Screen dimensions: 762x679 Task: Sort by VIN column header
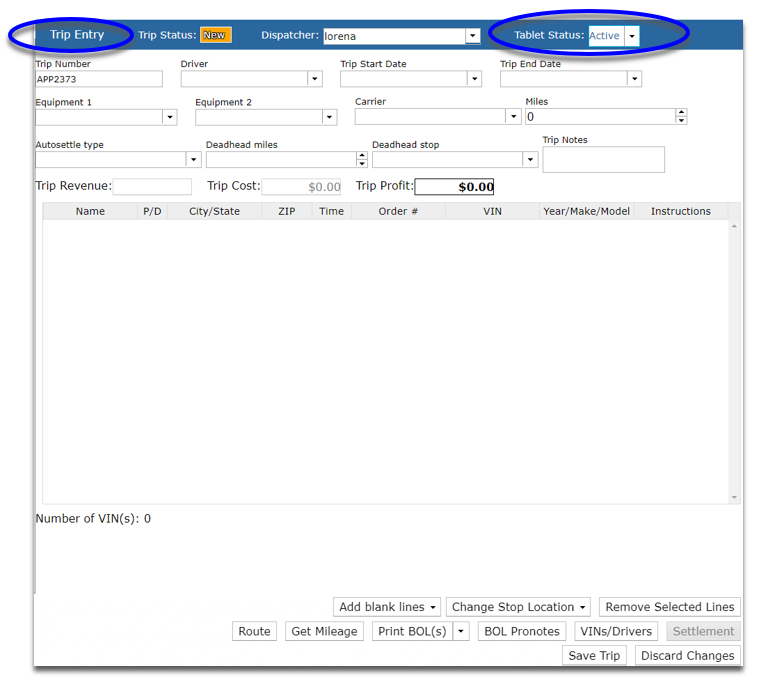click(x=492, y=211)
